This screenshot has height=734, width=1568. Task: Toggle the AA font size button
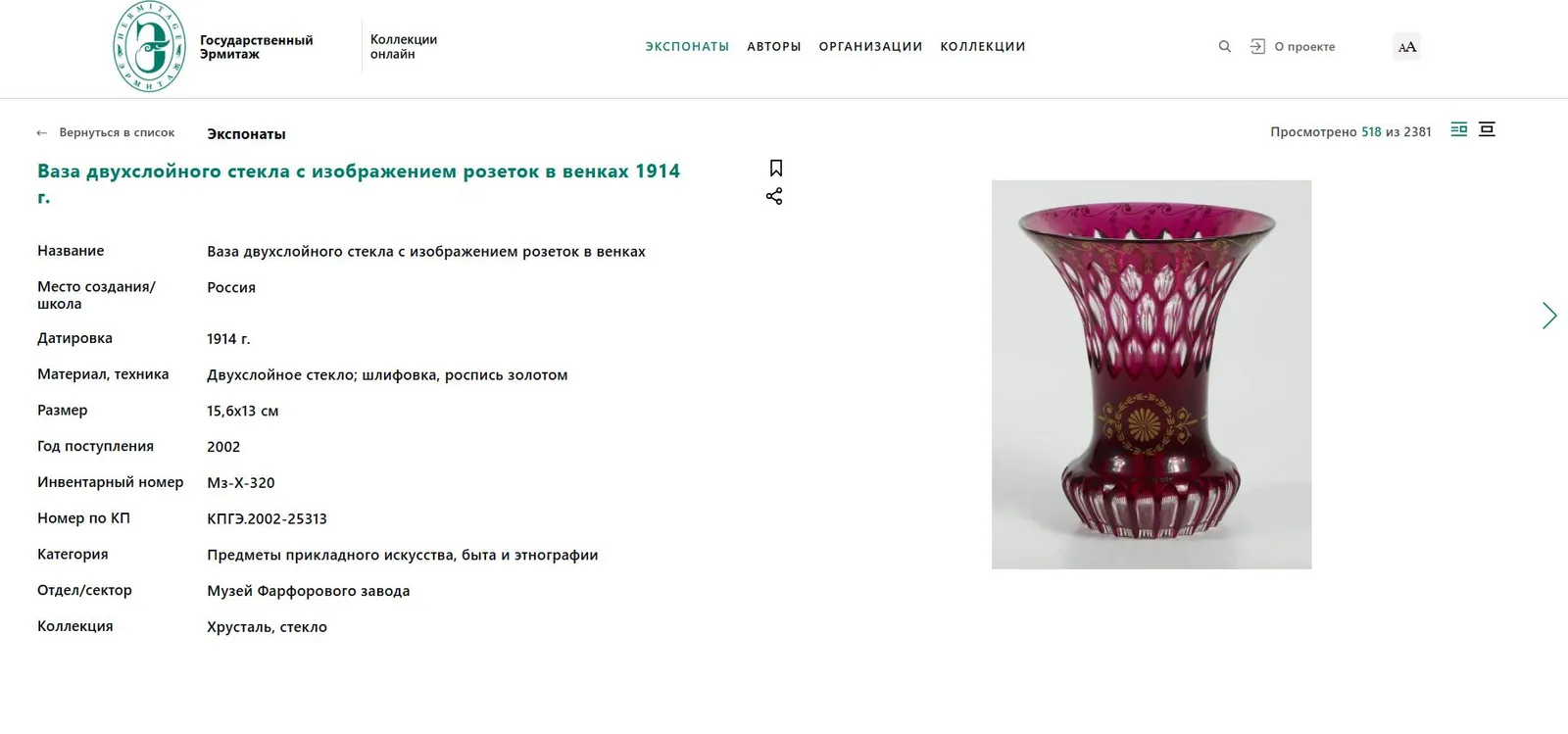pos(1406,47)
